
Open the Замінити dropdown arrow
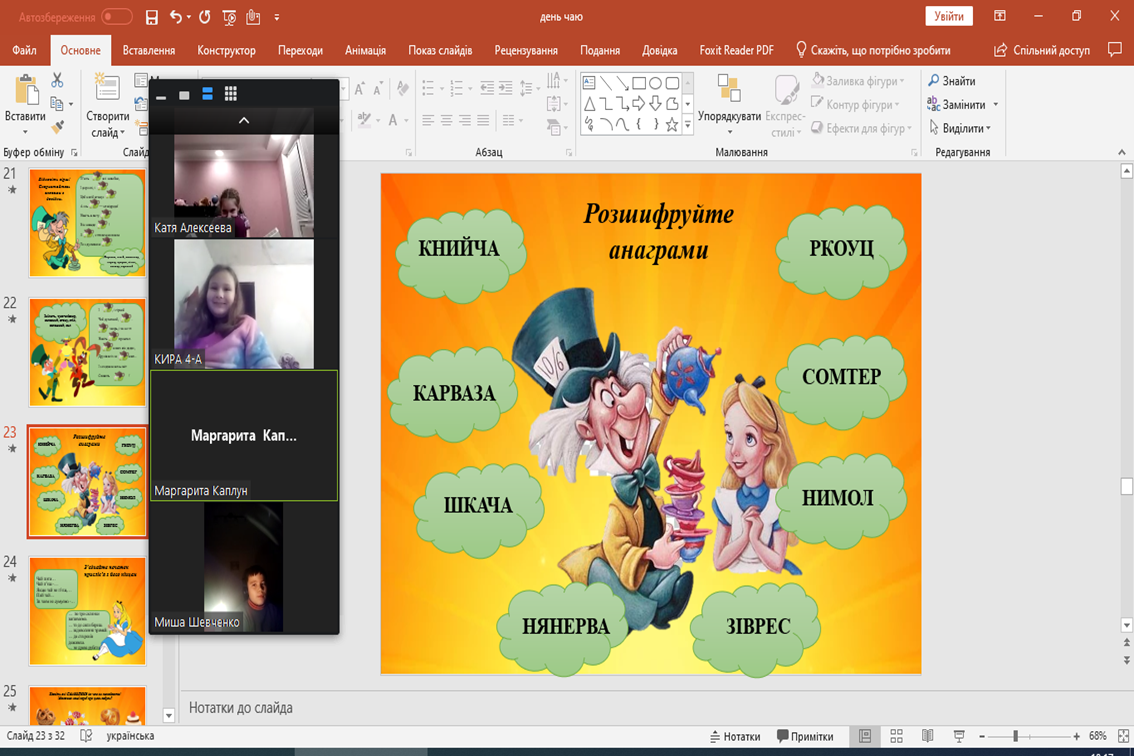996,105
